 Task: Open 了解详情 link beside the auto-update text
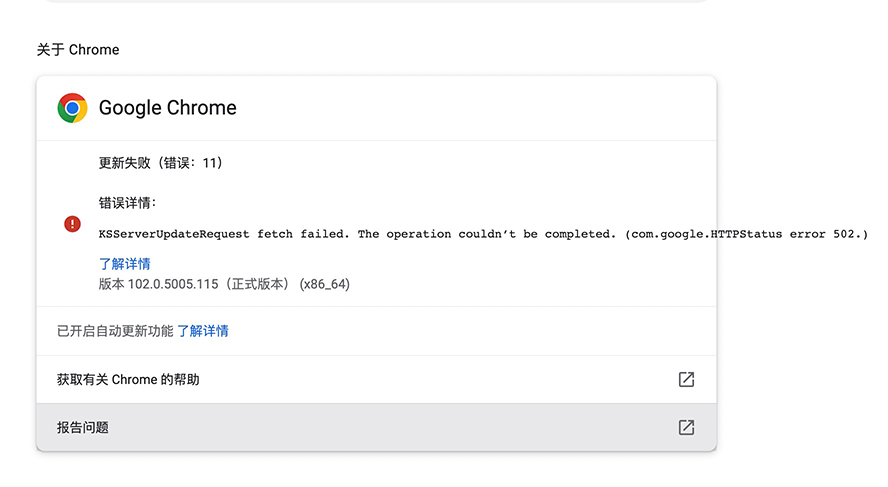[203, 331]
